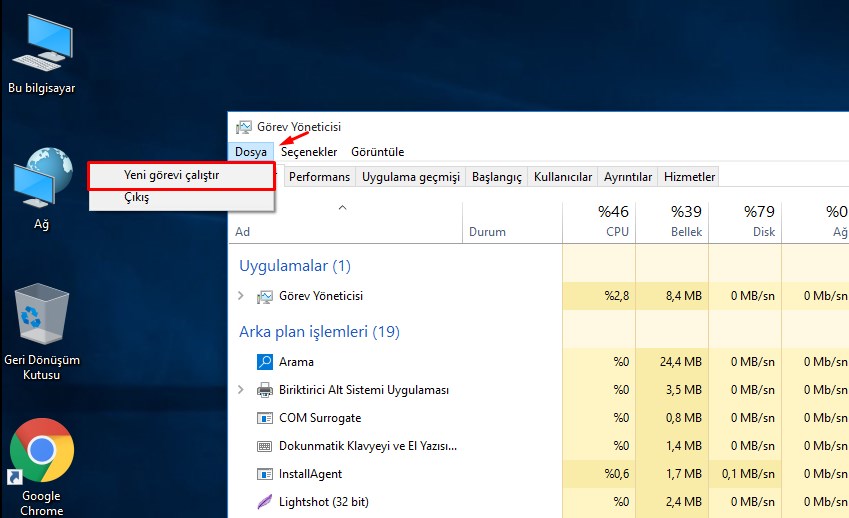849x518 pixels.
Task: Collapse the column header sort arrow
Action: (342, 208)
